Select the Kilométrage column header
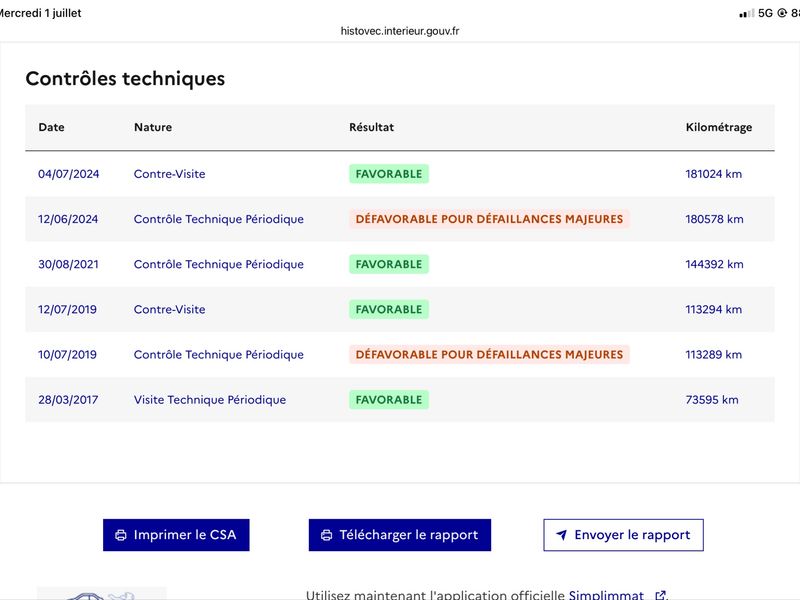Viewport: 800px width, 600px height. click(718, 127)
